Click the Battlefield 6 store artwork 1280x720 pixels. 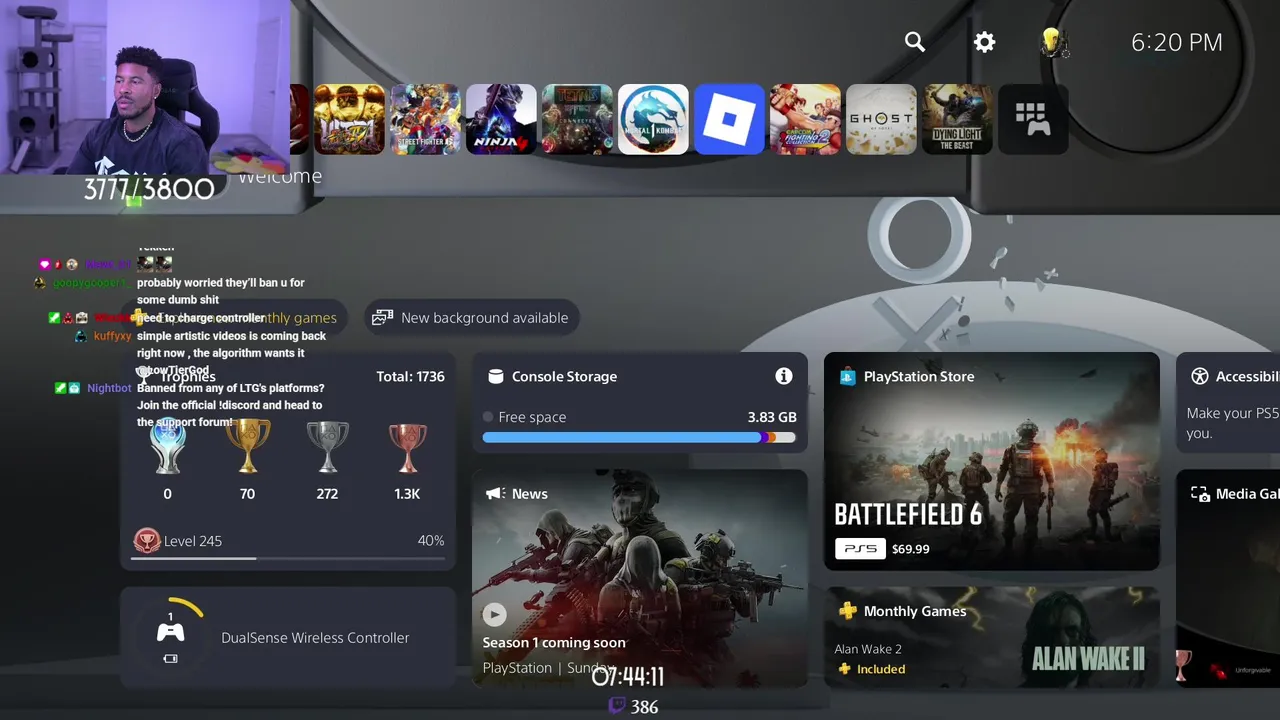pos(992,461)
